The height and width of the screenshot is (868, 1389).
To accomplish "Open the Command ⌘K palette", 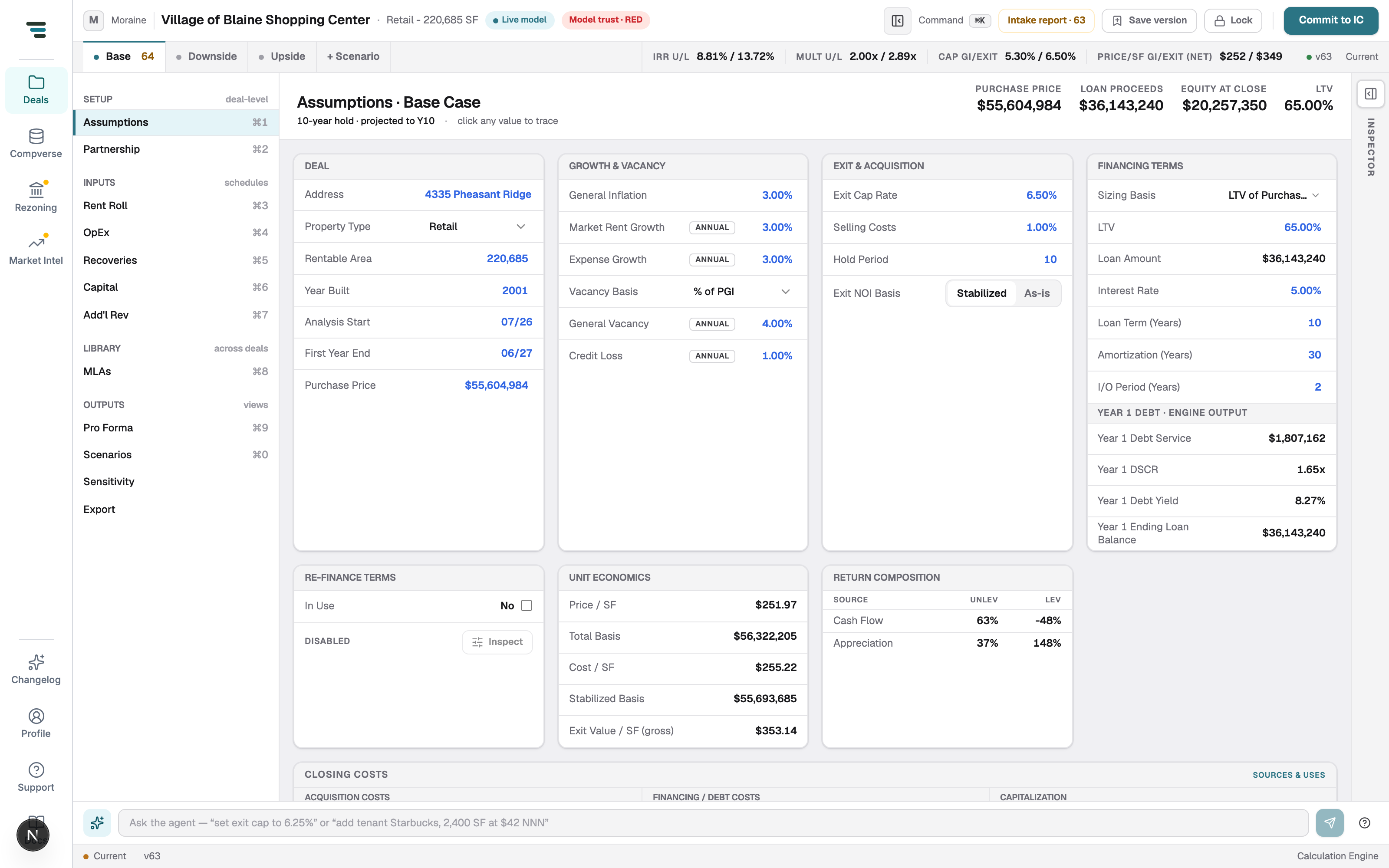I will [x=955, y=21].
